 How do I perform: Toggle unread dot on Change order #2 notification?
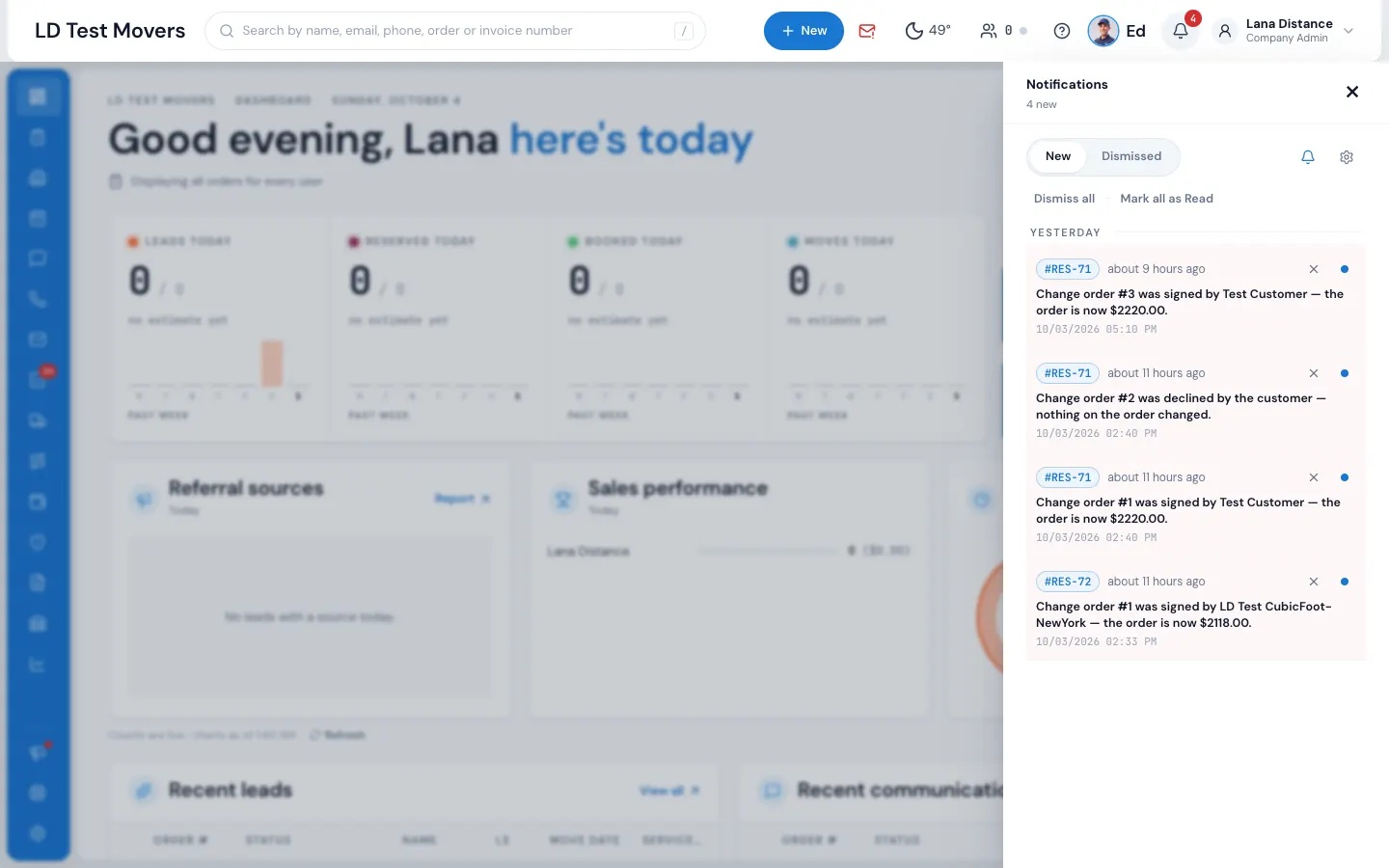tap(1345, 373)
